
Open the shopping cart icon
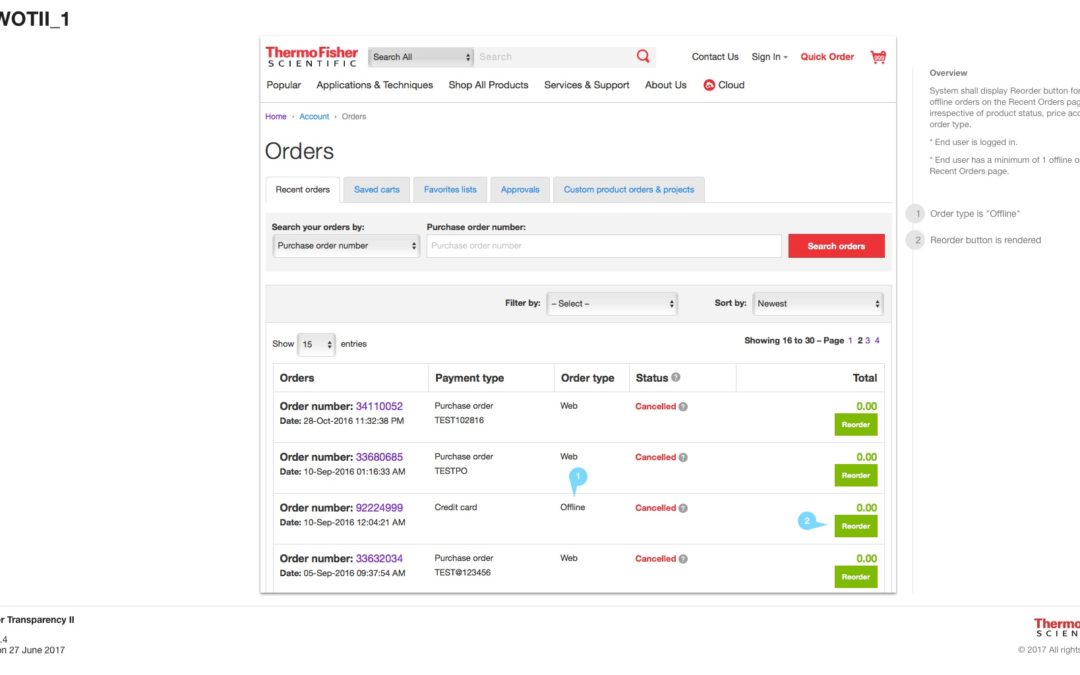pyautogui.click(x=877, y=57)
